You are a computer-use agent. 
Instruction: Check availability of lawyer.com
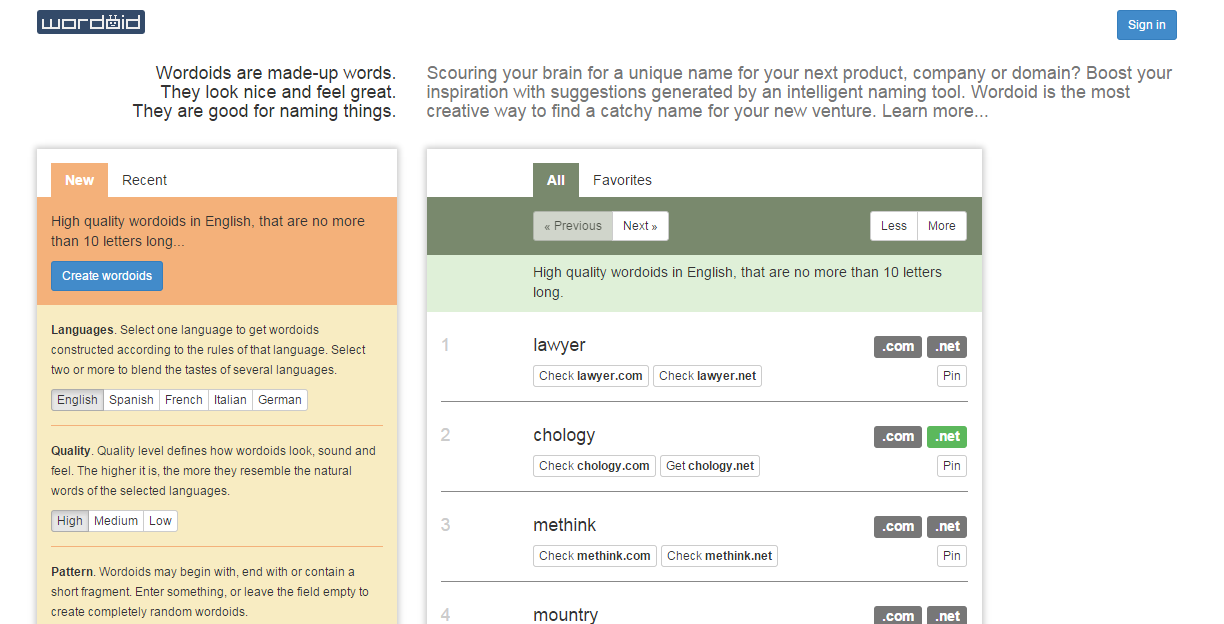(590, 376)
